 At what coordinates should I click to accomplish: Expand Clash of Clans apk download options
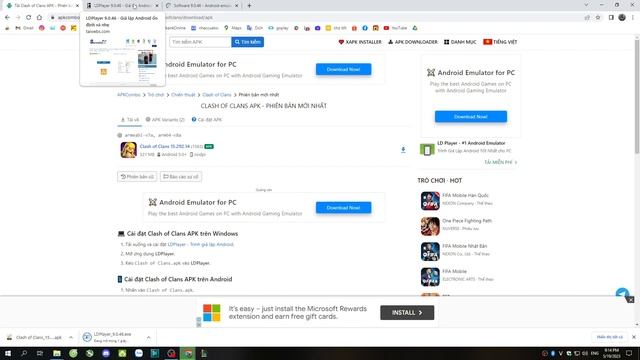click(71, 338)
